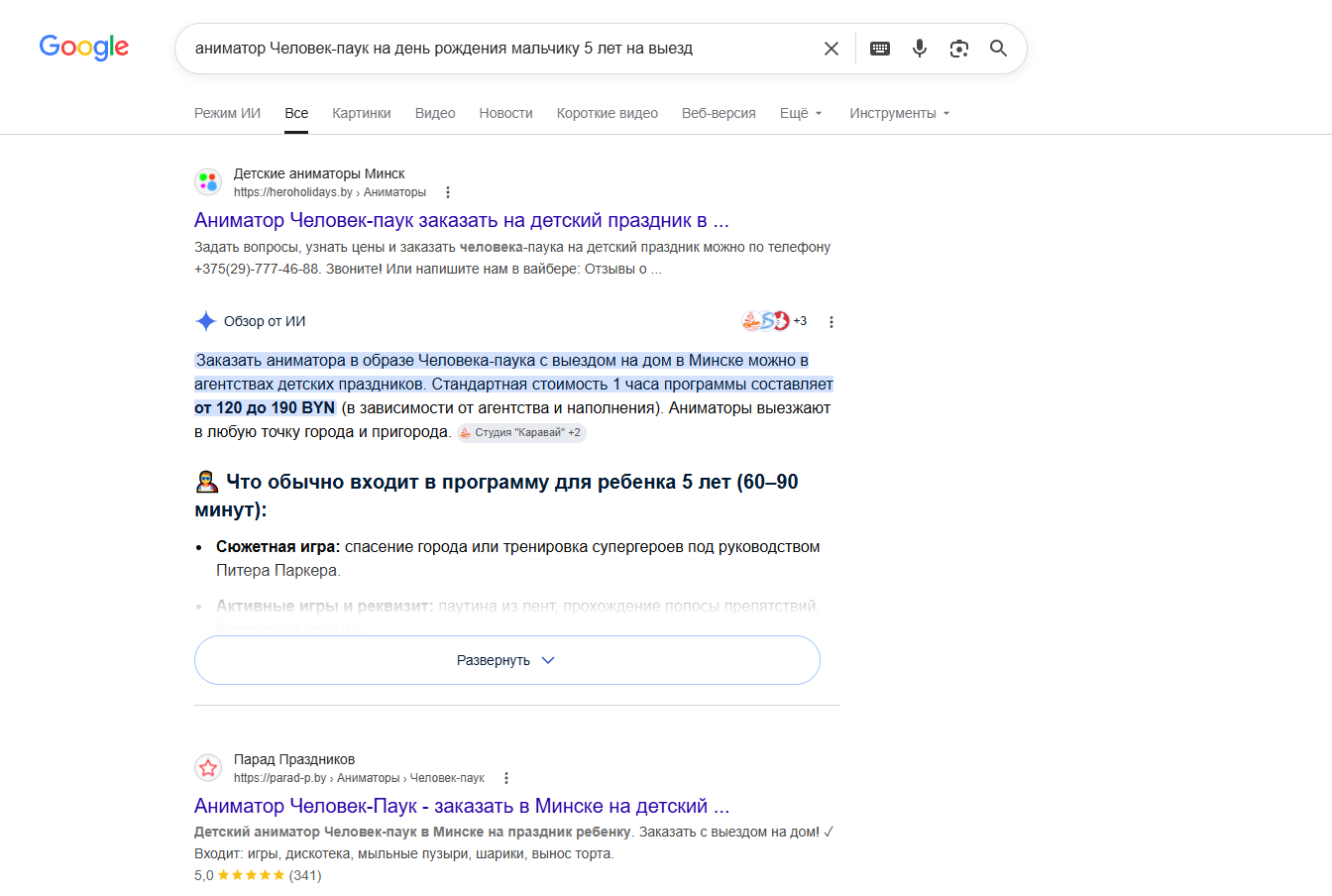Open the AI overview source icons +3

[774, 321]
